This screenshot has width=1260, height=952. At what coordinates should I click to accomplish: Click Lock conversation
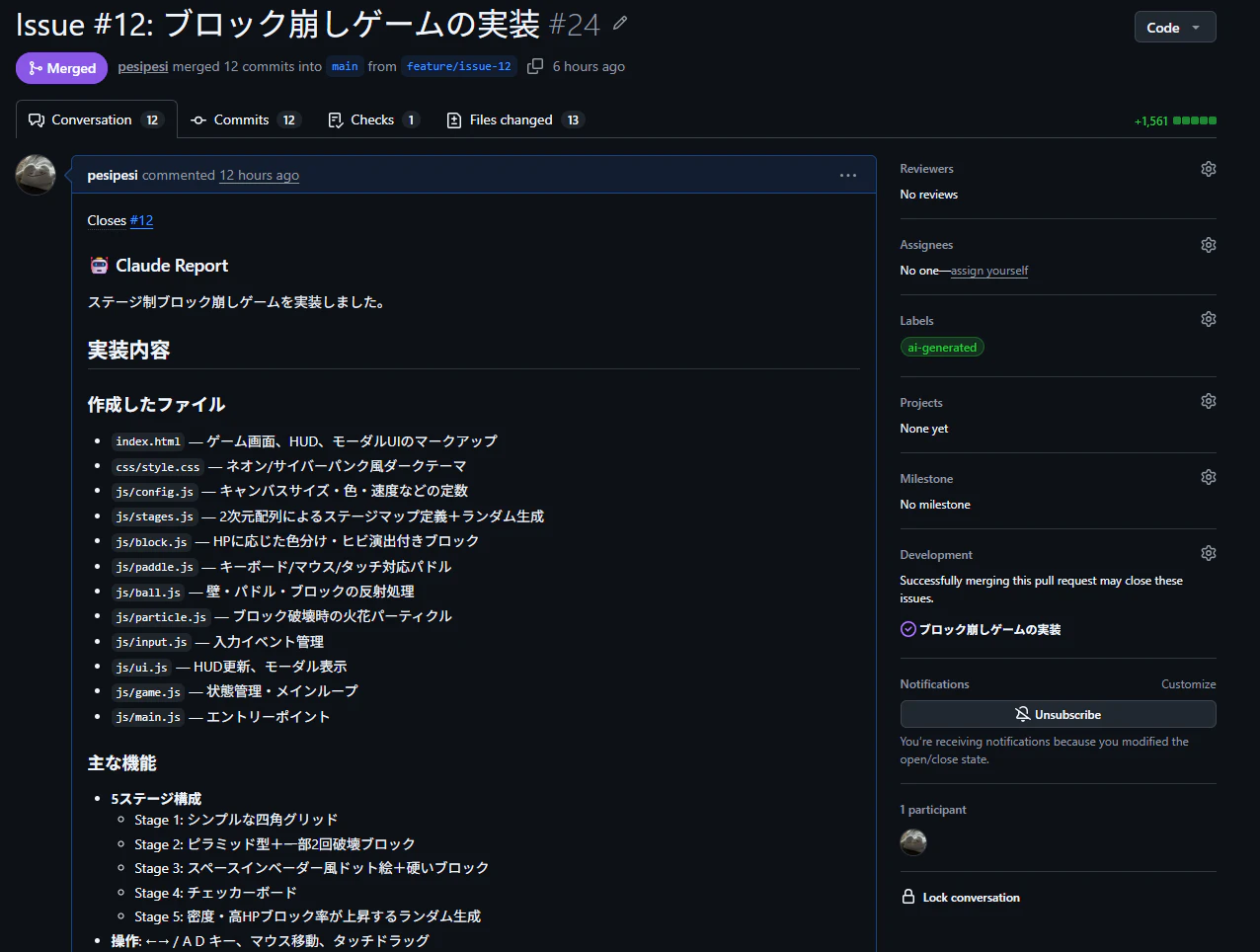961,897
